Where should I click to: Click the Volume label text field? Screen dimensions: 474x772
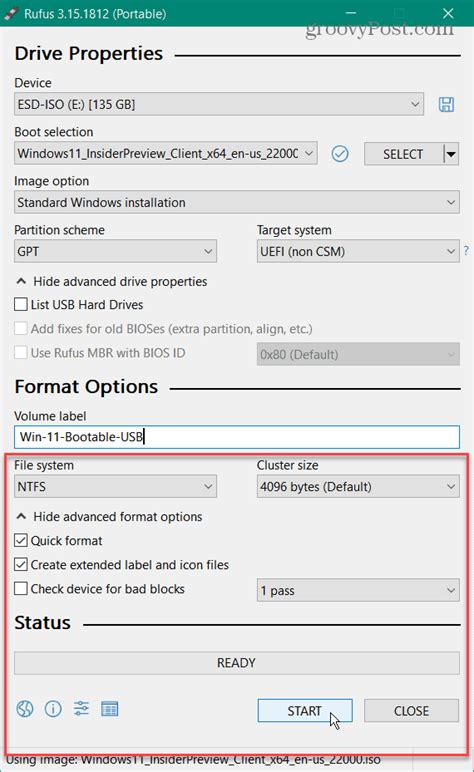coord(237,437)
